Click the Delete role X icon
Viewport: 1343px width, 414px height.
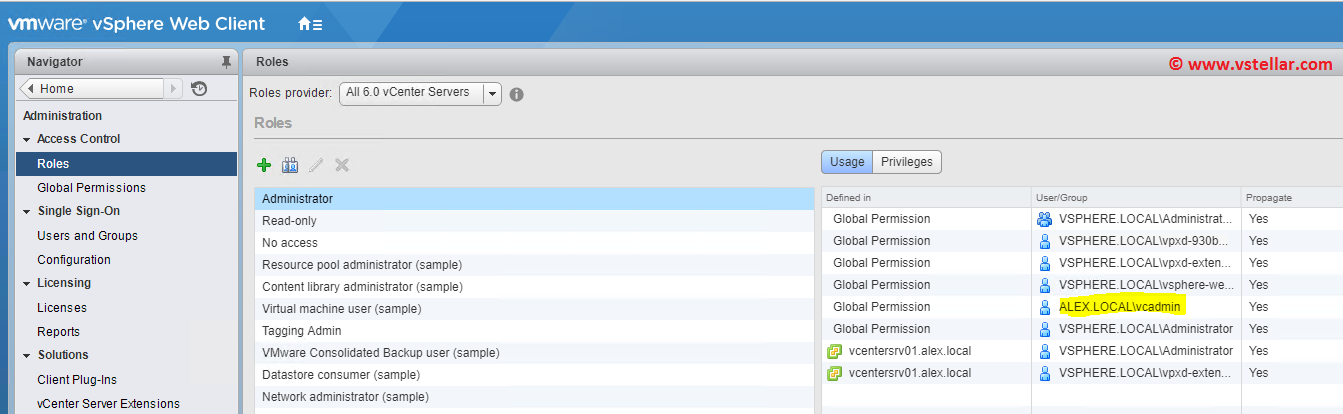coord(342,165)
